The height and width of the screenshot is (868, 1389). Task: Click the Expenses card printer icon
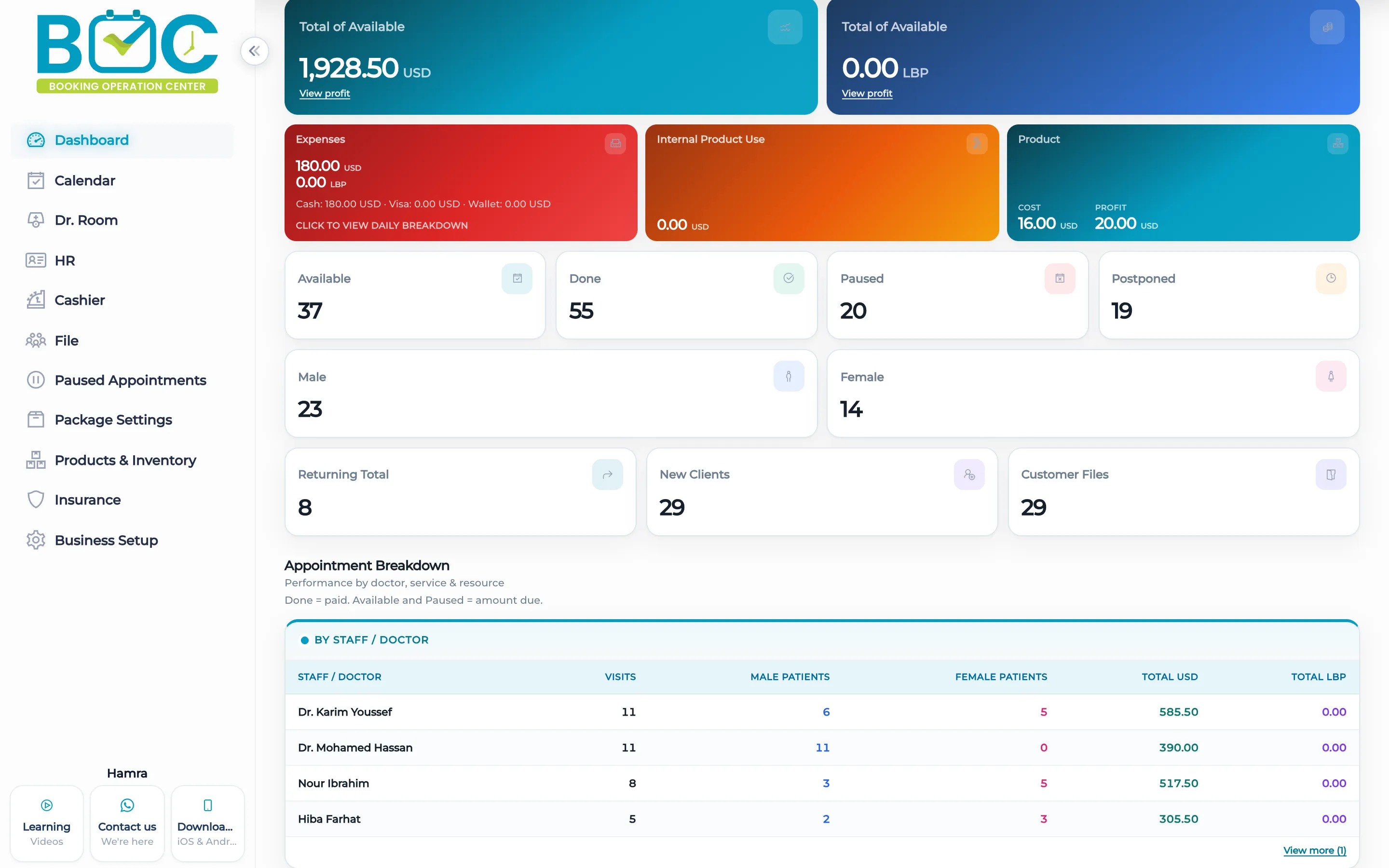tap(615, 144)
